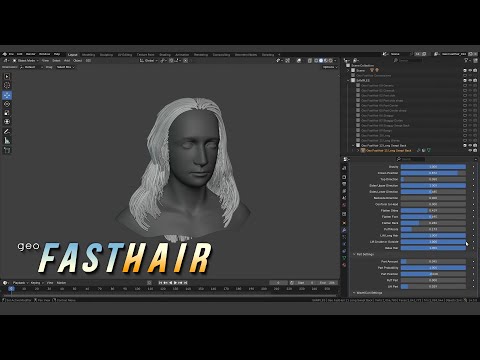Switch to the Layout workspace tab
The width and height of the screenshot is (480, 360).
click(73, 54)
